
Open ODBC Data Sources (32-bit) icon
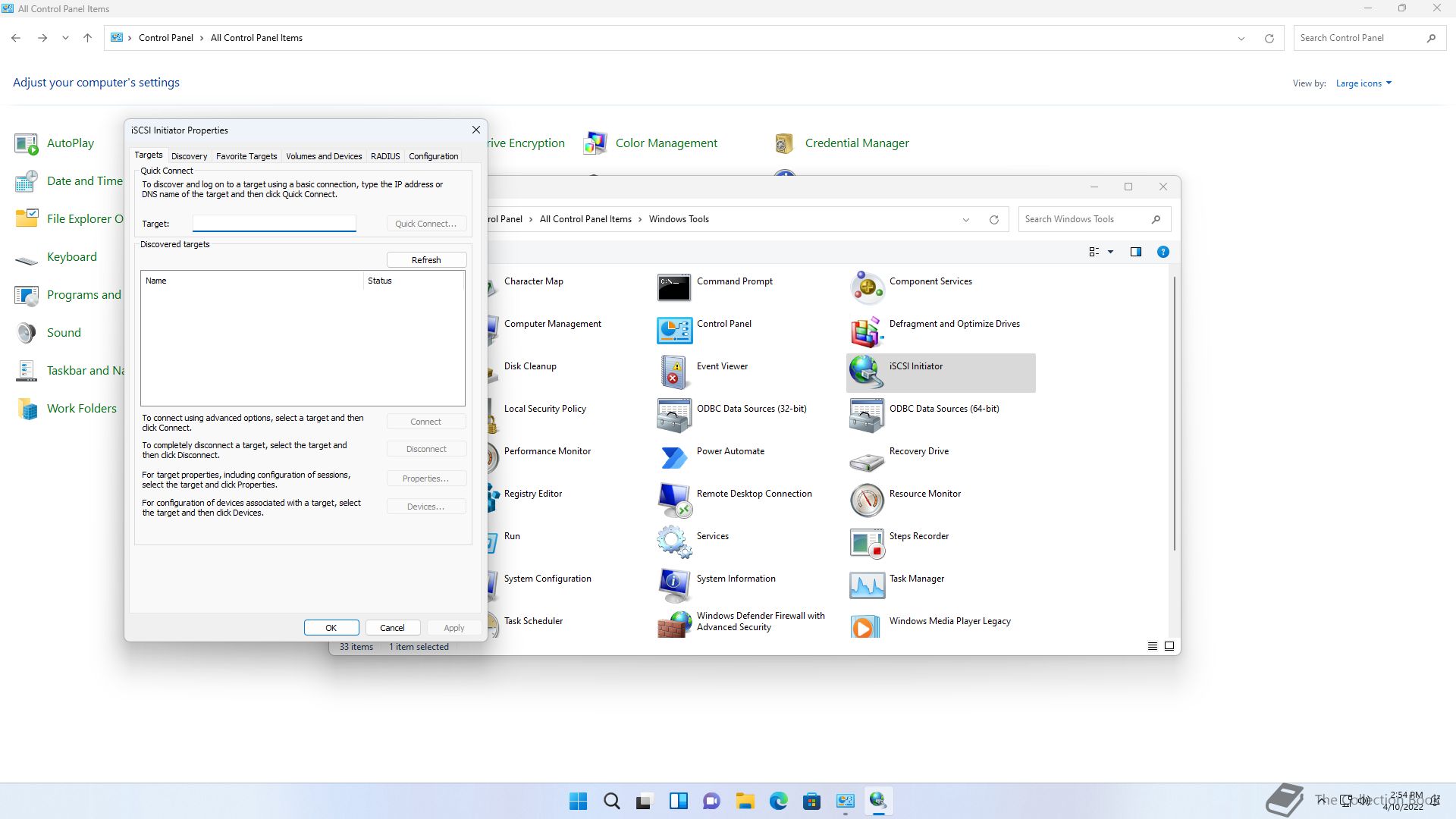click(x=674, y=415)
